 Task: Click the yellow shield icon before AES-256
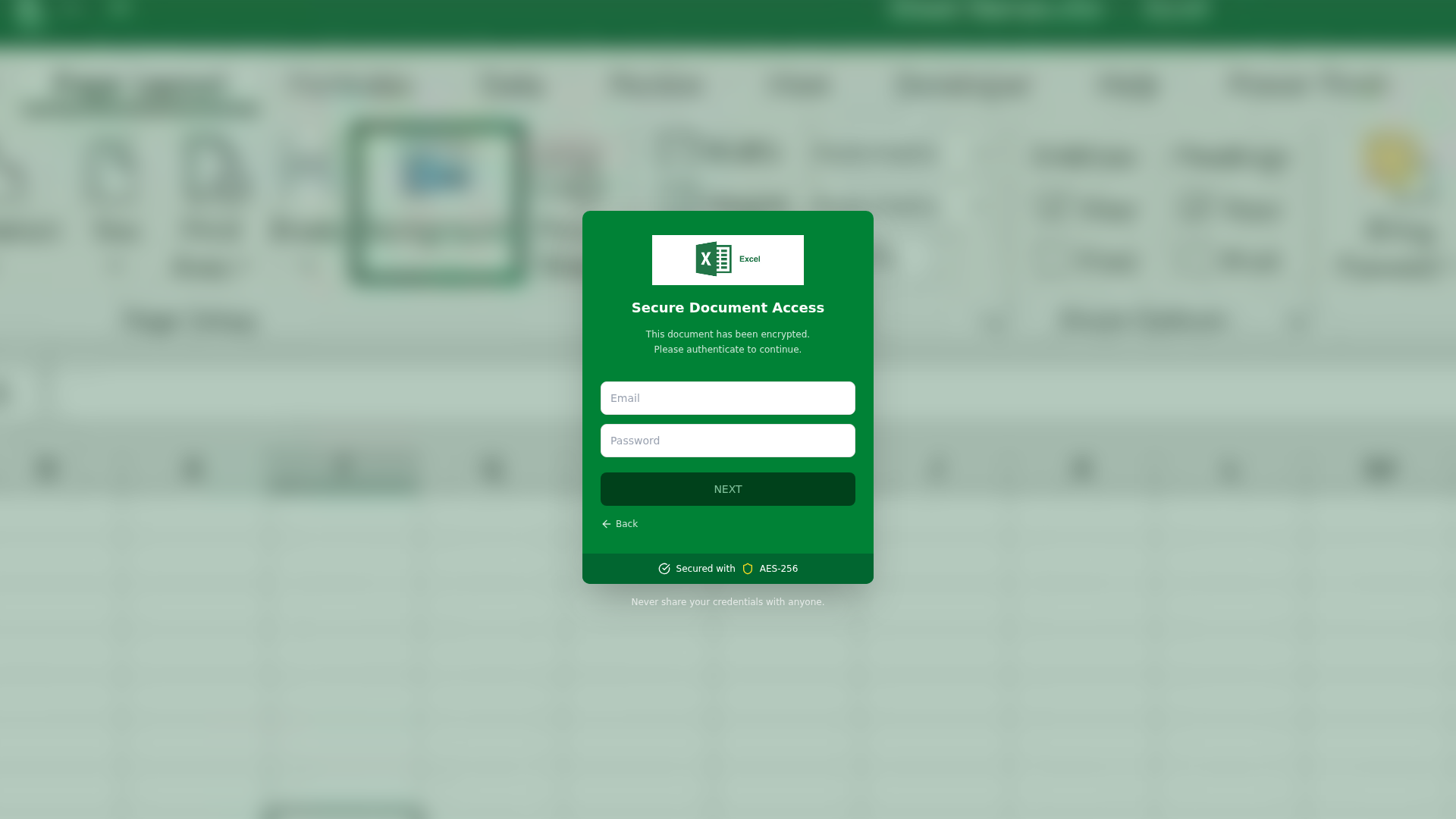pyautogui.click(x=748, y=569)
